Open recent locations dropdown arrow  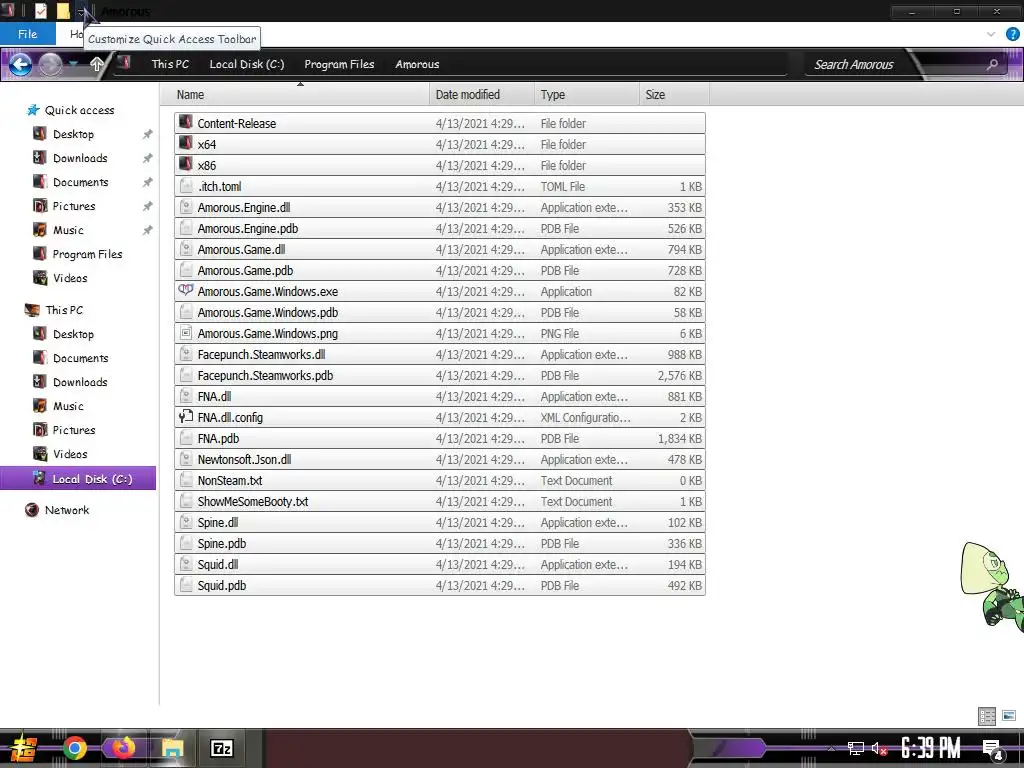[73, 63]
